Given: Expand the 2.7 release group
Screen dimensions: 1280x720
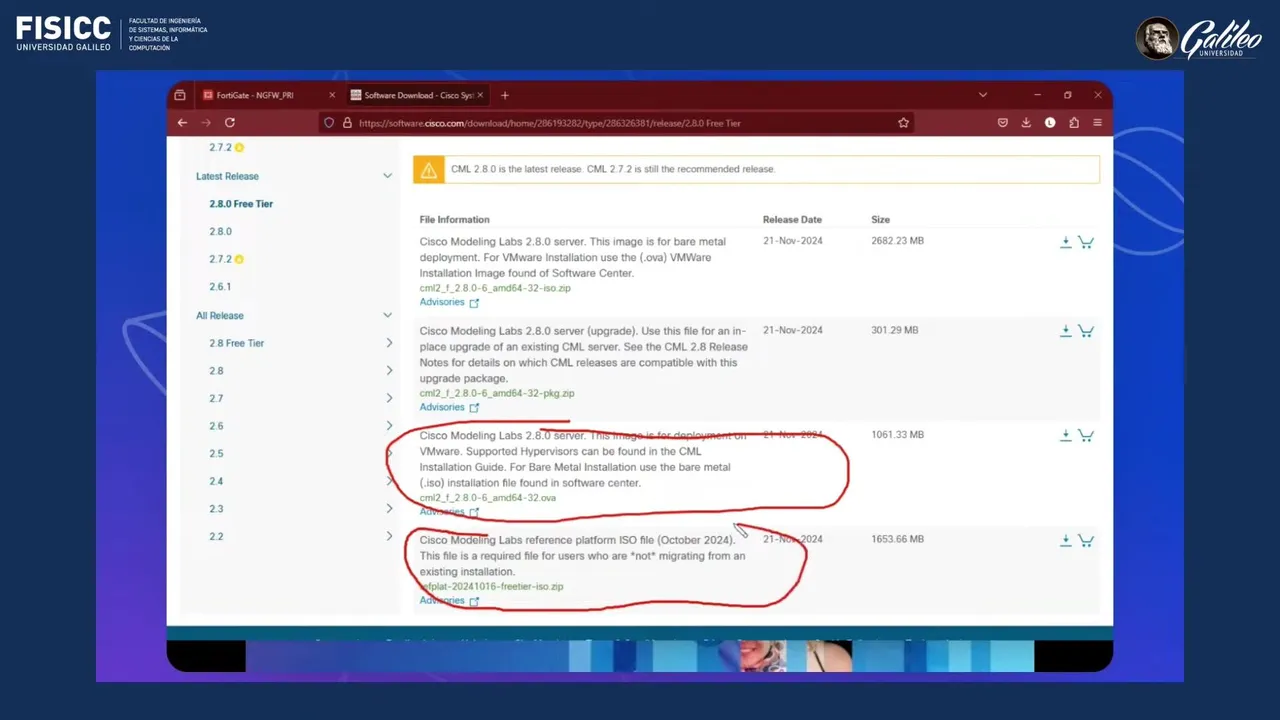Looking at the screenshot, I should pyautogui.click(x=389, y=398).
